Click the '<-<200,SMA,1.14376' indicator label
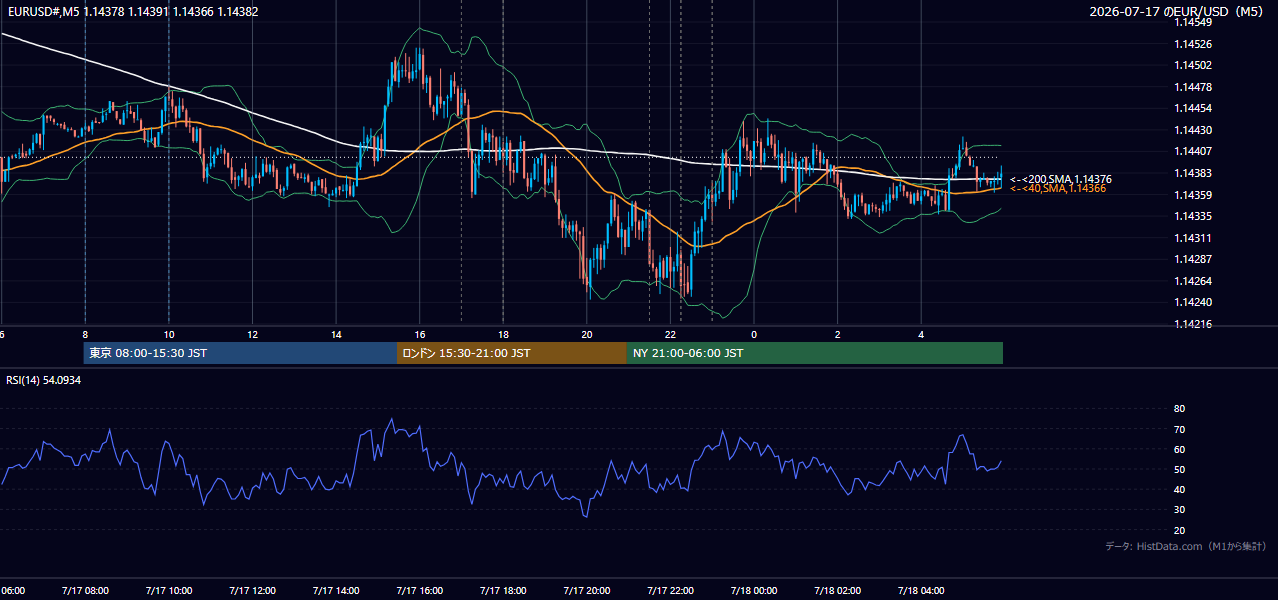The width and height of the screenshot is (1278, 600). point(1061,179)
